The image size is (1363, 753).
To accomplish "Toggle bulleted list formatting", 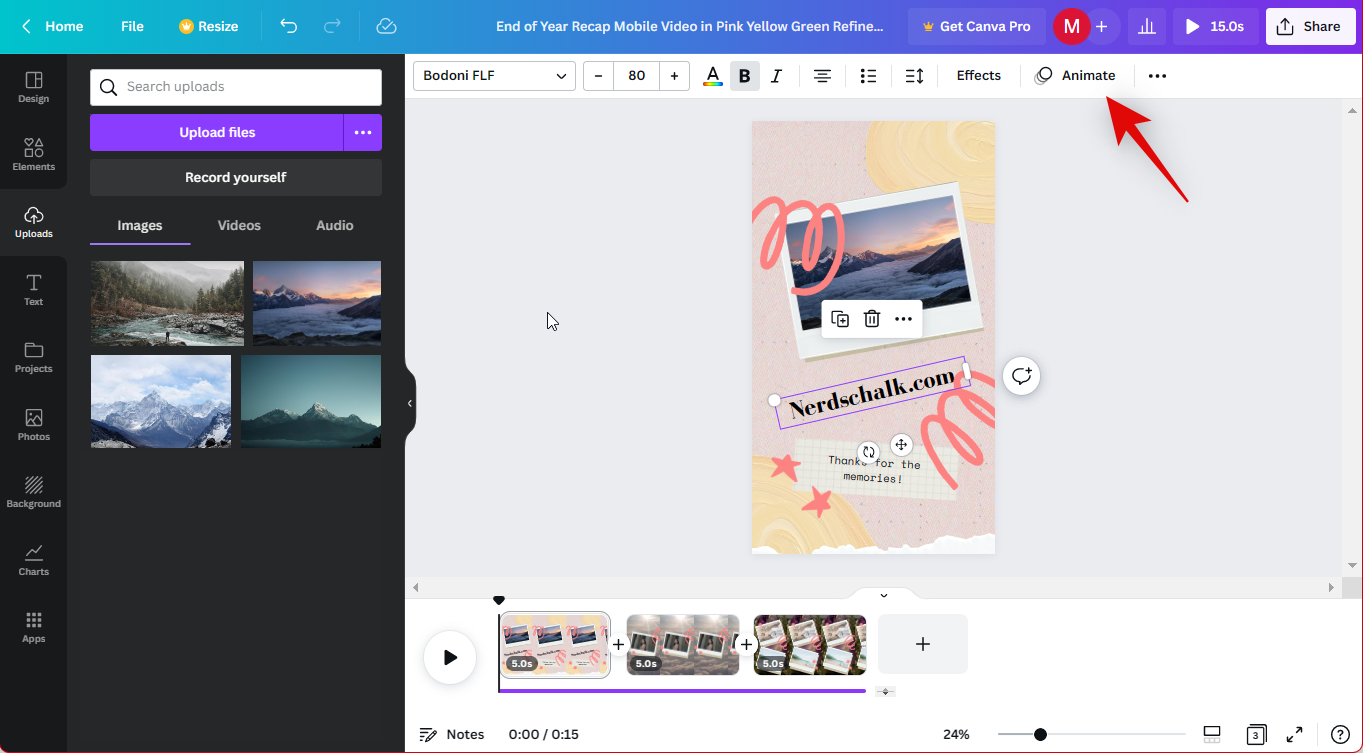I will tap(868, 76).
